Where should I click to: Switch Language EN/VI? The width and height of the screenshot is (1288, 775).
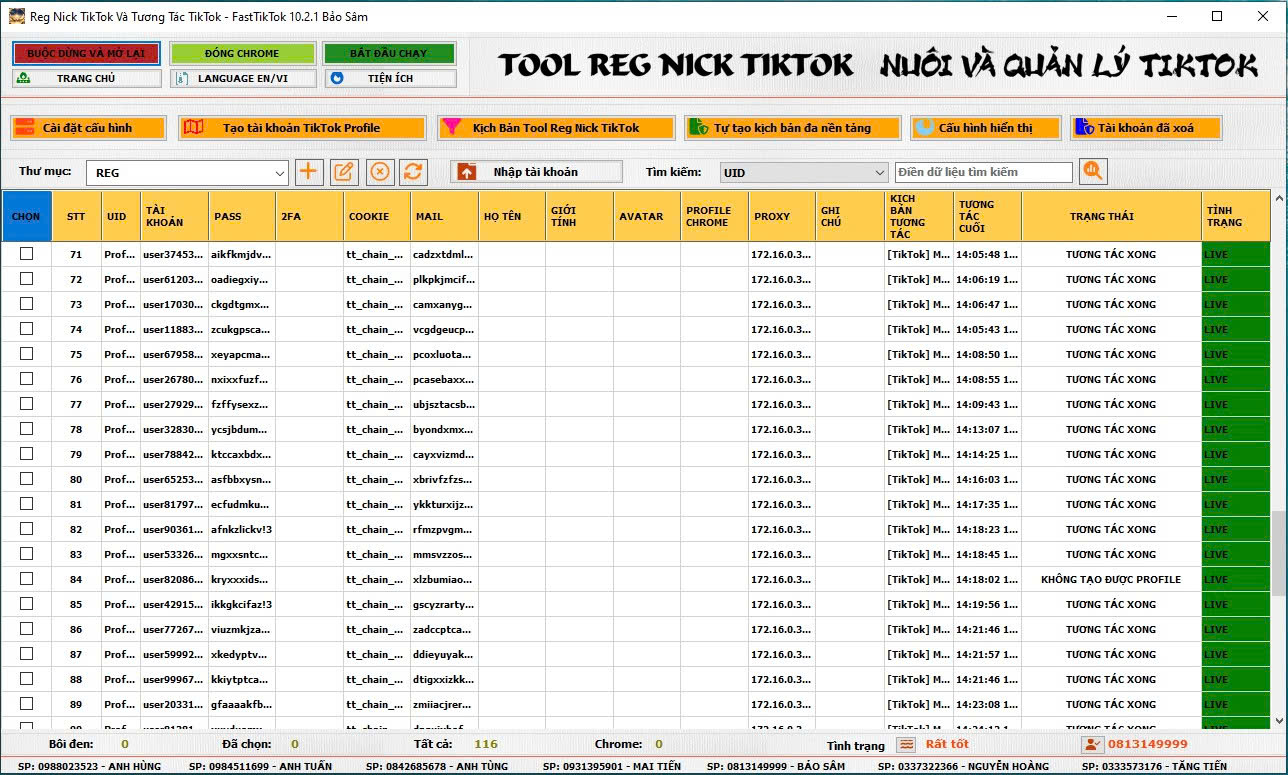tap(242, 78)
